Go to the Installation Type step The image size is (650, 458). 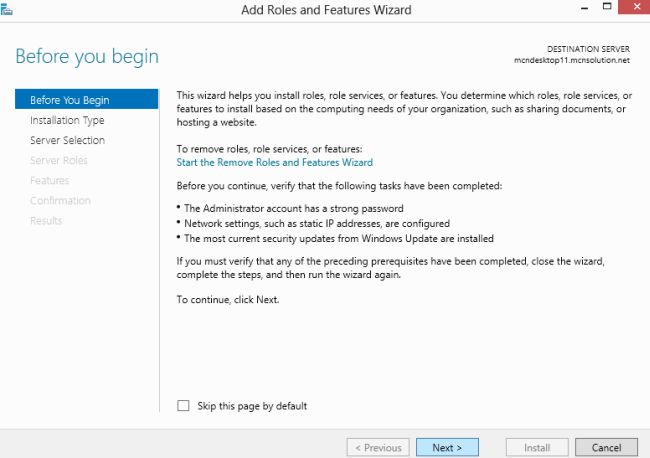point(67,120)
